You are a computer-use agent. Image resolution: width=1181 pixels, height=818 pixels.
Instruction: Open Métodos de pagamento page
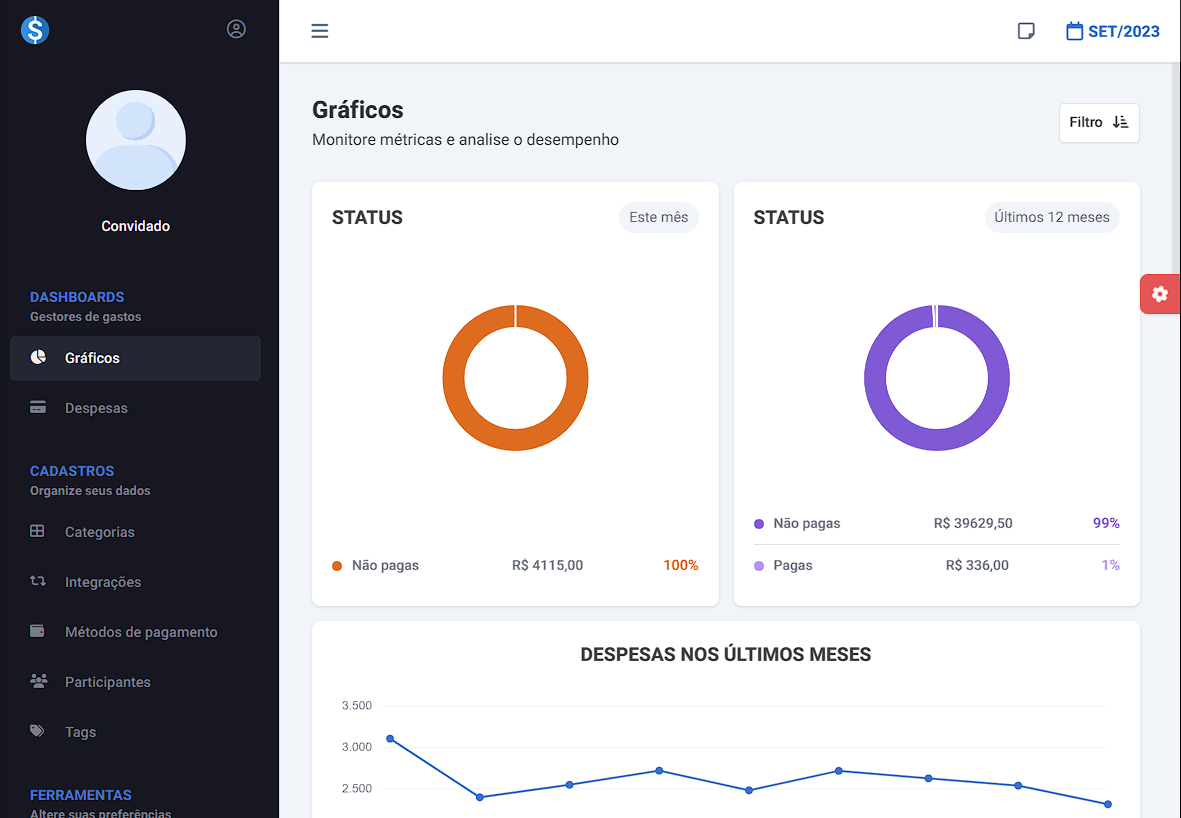[x=140, y=632]
